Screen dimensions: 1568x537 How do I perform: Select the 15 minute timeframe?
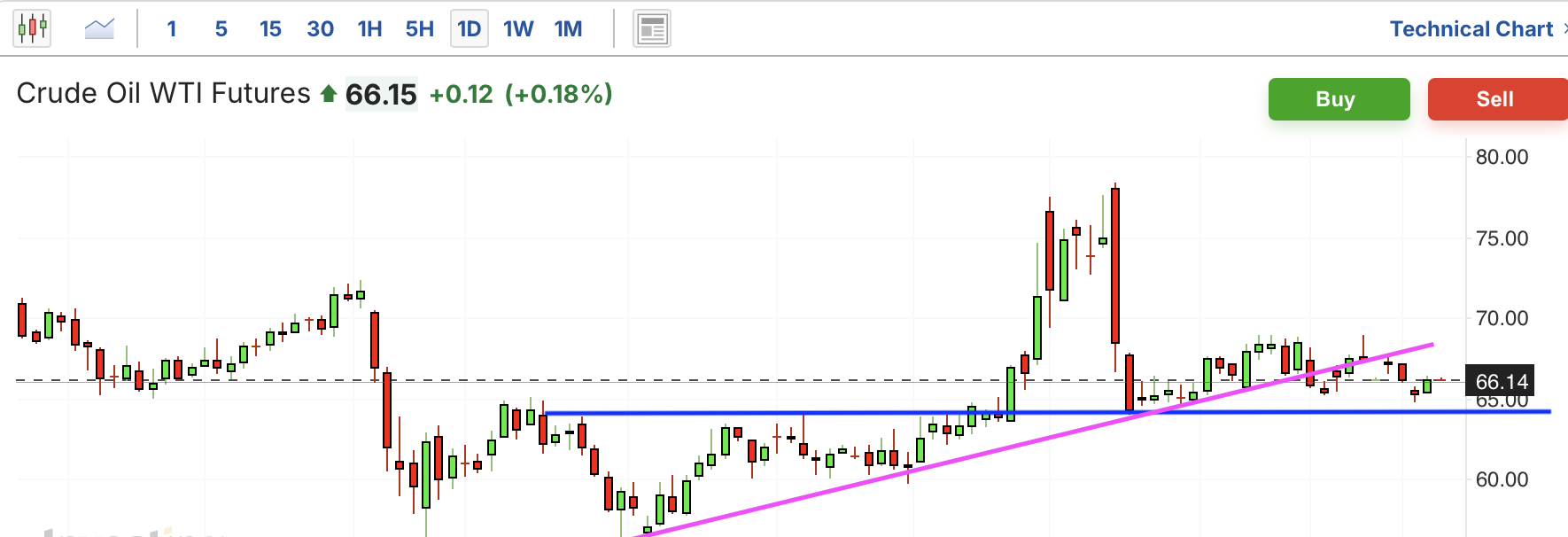pyautogui.click(x=270, y=29)
